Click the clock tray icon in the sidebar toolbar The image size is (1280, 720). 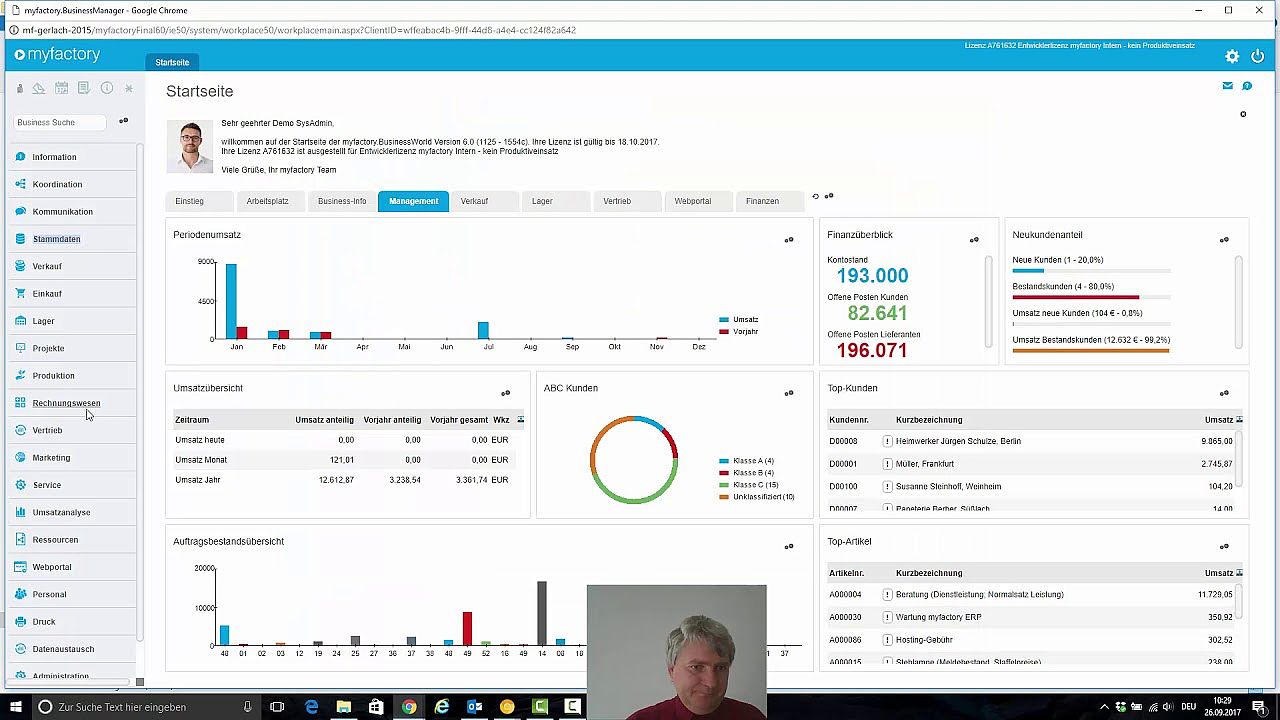[x=38, y=88]
